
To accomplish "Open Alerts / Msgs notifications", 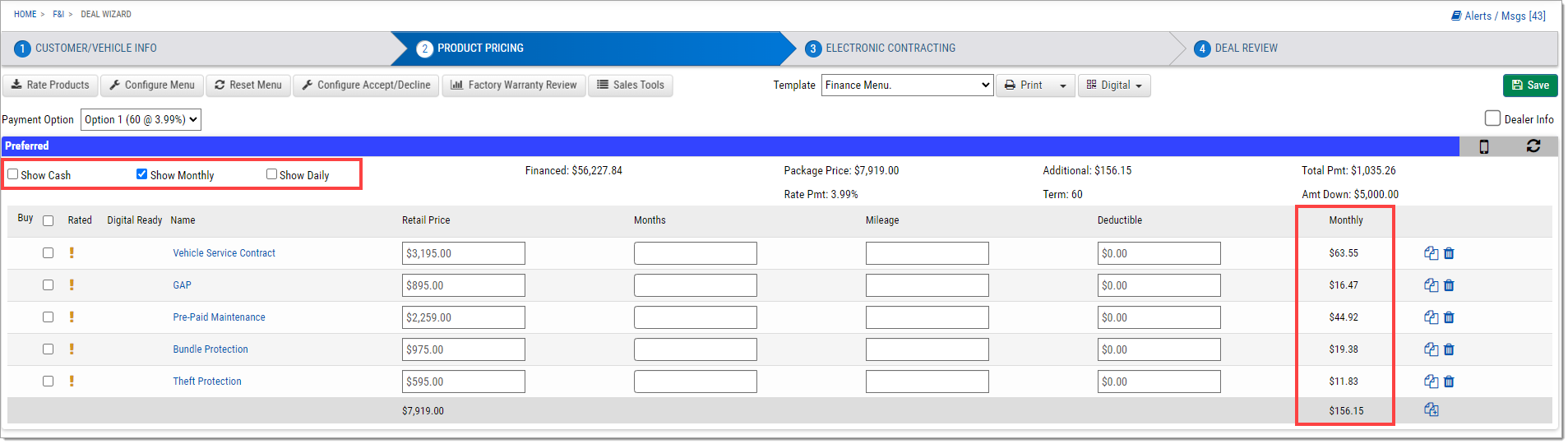I will pos(1498,16).
